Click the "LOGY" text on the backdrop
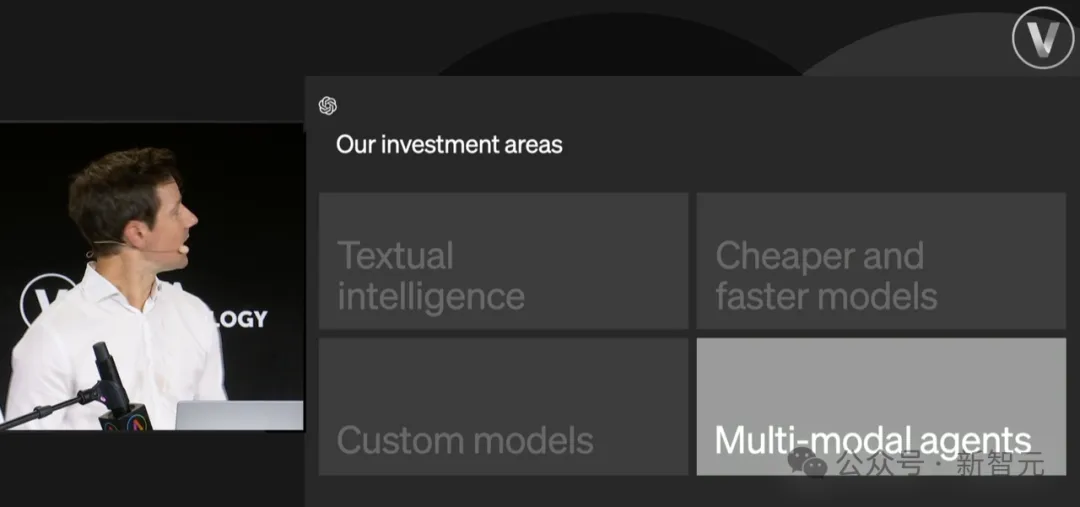Screen dimensions: 1080x507 (x=237, y=319)
